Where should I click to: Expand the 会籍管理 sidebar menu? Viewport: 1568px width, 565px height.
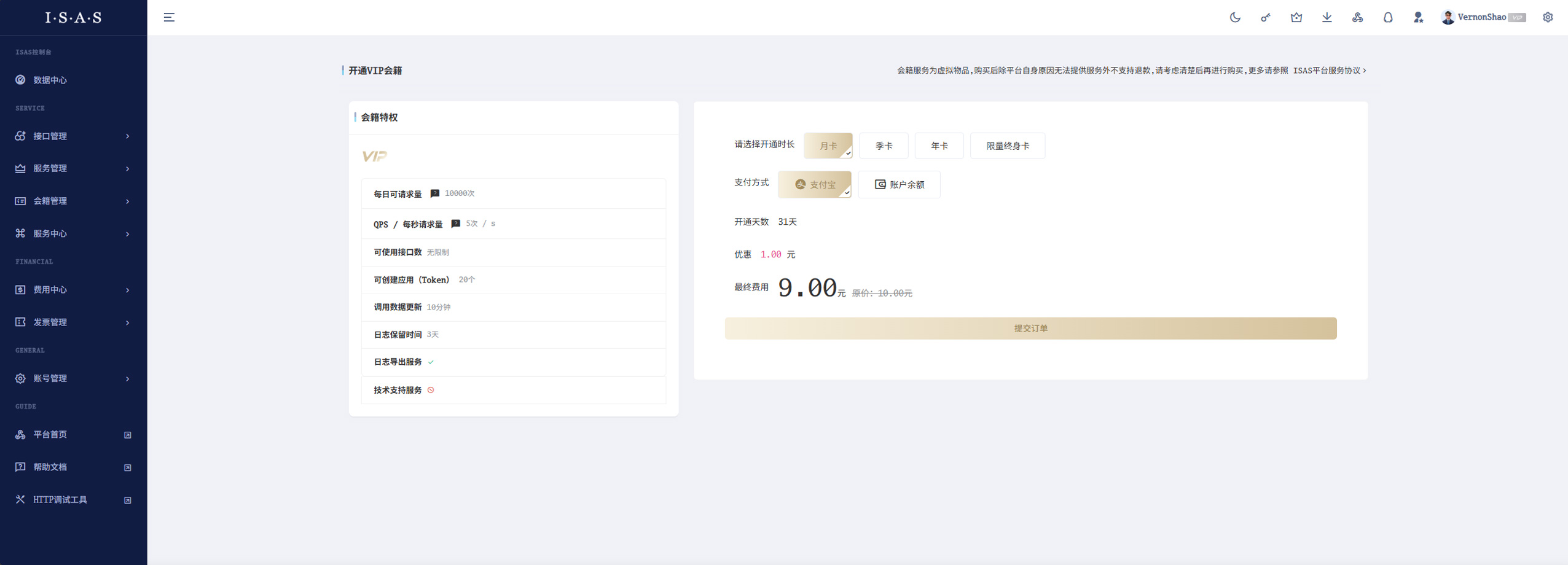click(x=73, y=201)
